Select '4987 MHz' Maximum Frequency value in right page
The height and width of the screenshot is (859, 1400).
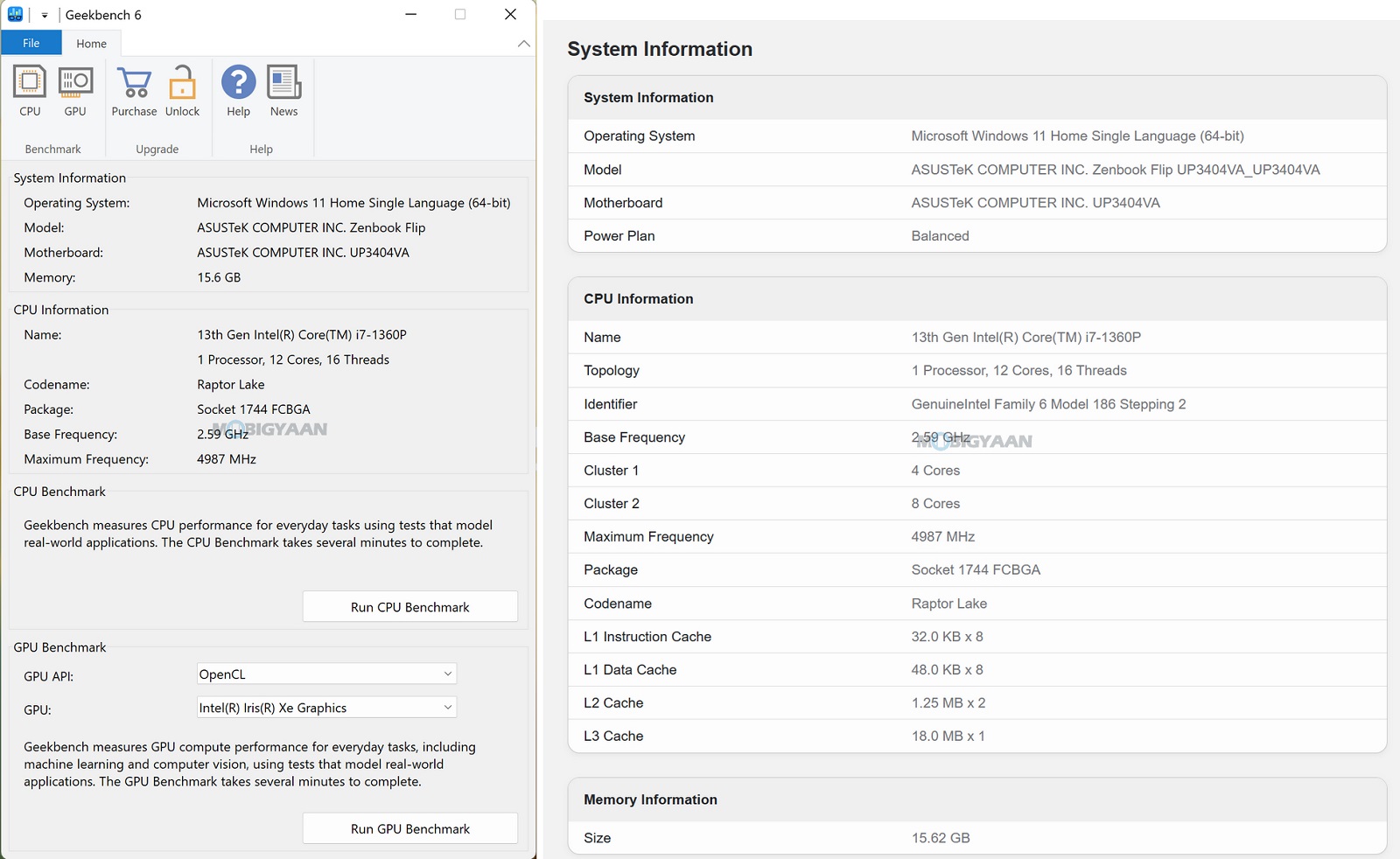point(942,536)
